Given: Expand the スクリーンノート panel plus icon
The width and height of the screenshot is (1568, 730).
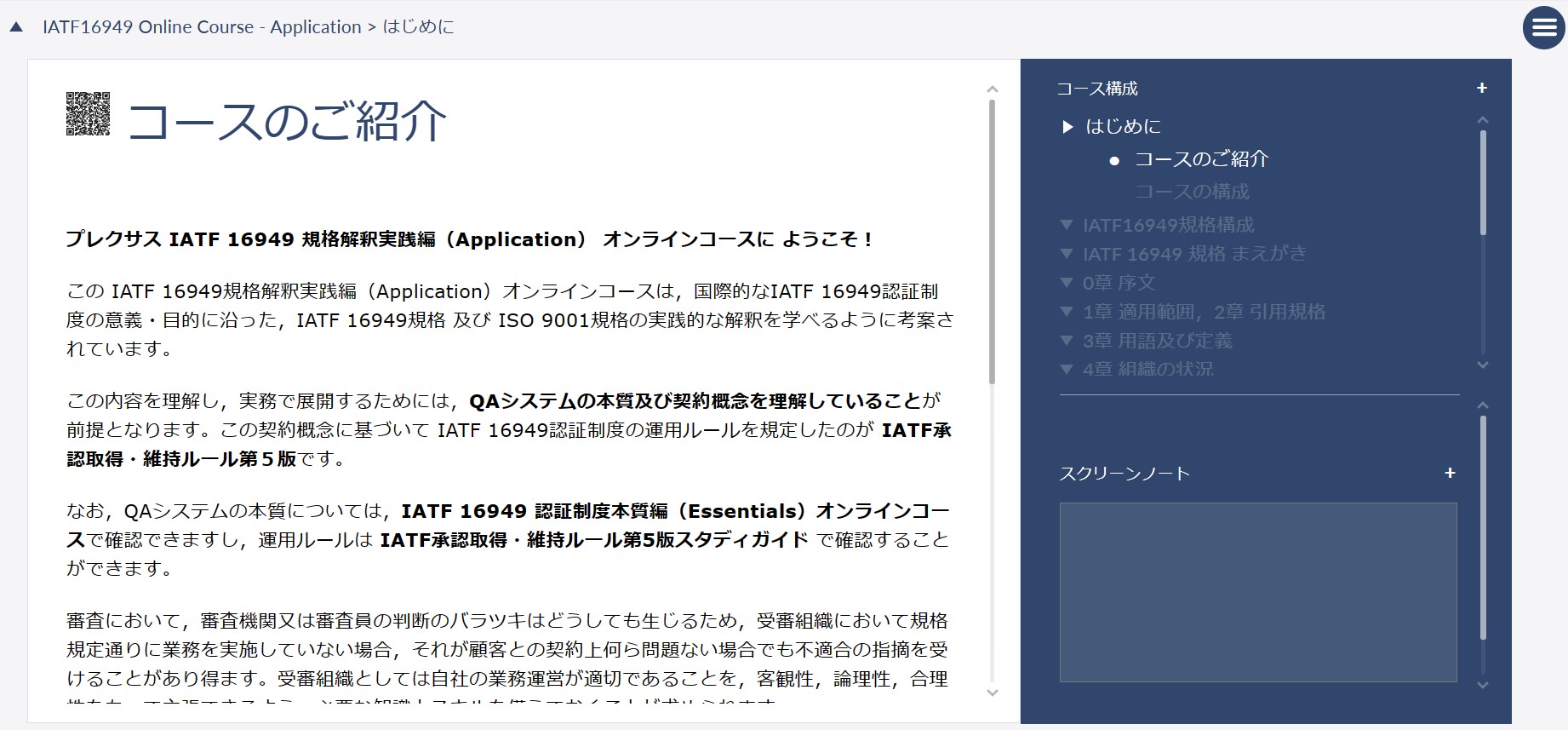Looking at the screenshot, I should pos(1451,473).
